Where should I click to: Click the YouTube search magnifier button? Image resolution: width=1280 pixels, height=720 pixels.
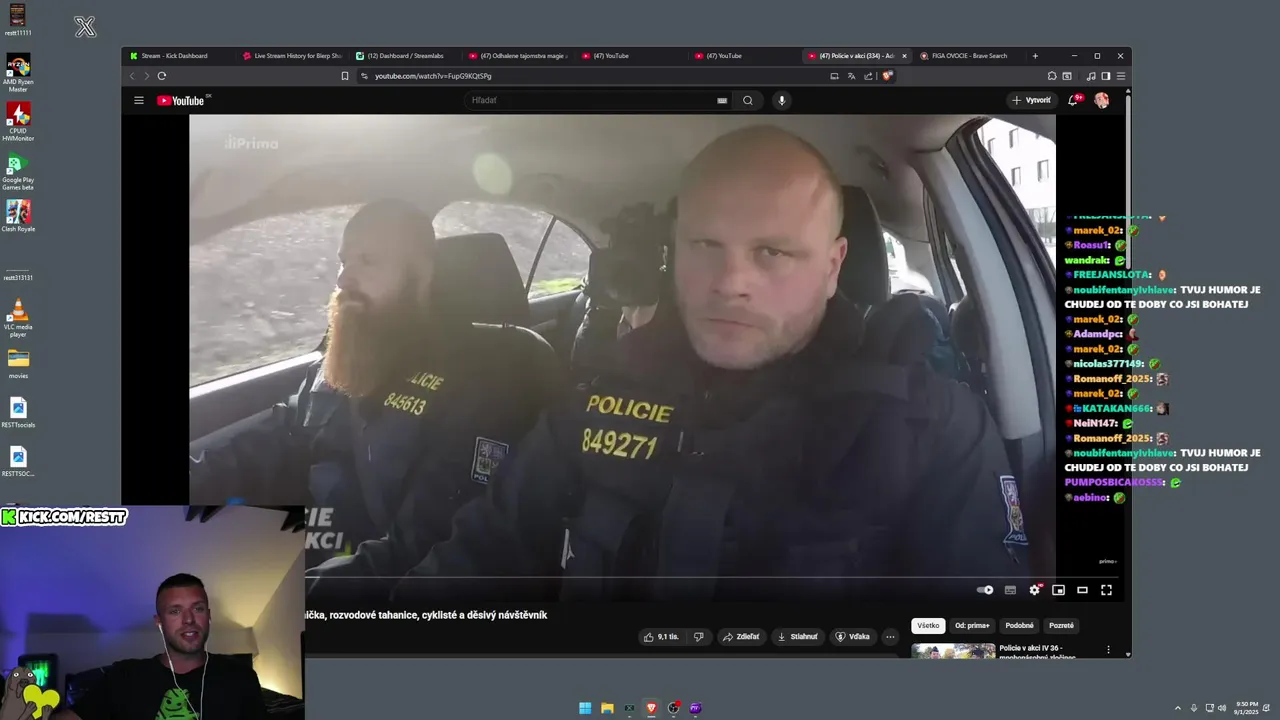coord(747,100)
